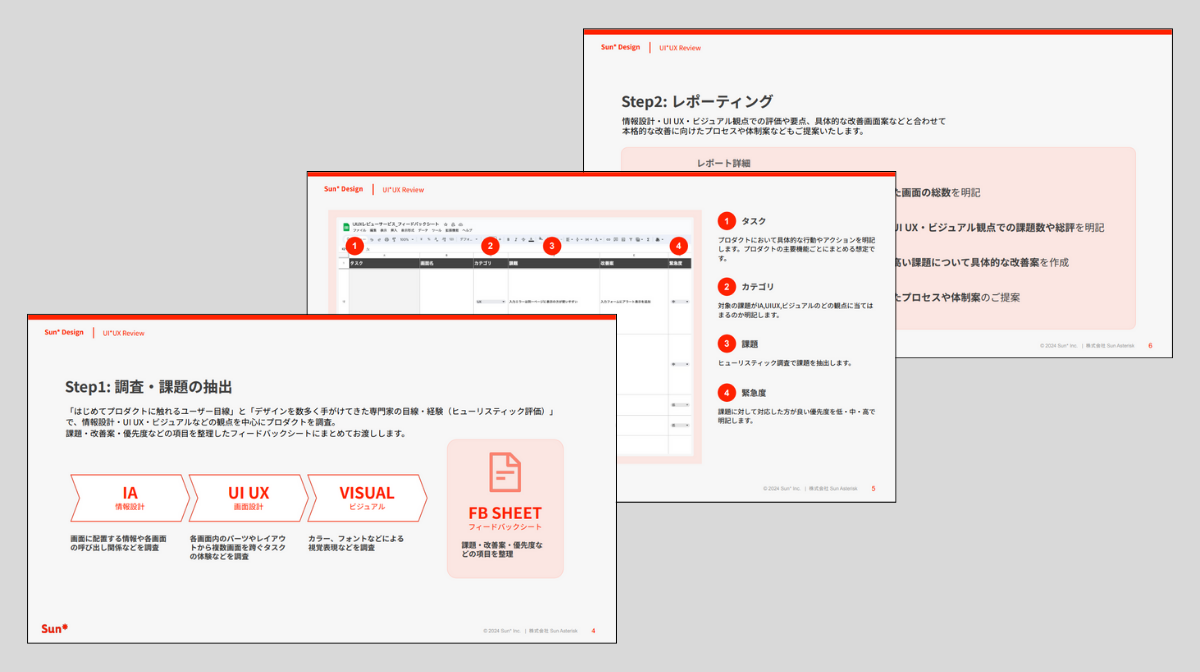Screen dimensions: 1200x672
Task: Click the cloud save status icon
Action: [460, 224]
